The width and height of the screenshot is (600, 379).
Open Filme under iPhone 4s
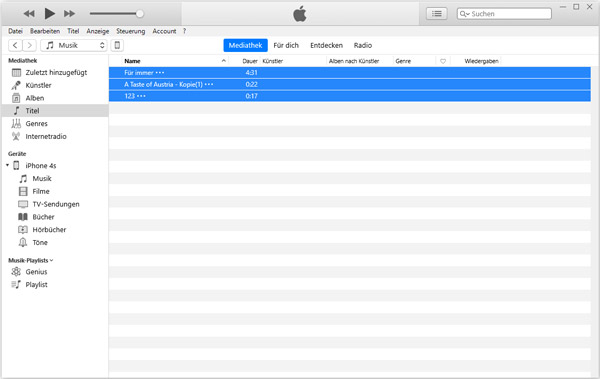41,191
